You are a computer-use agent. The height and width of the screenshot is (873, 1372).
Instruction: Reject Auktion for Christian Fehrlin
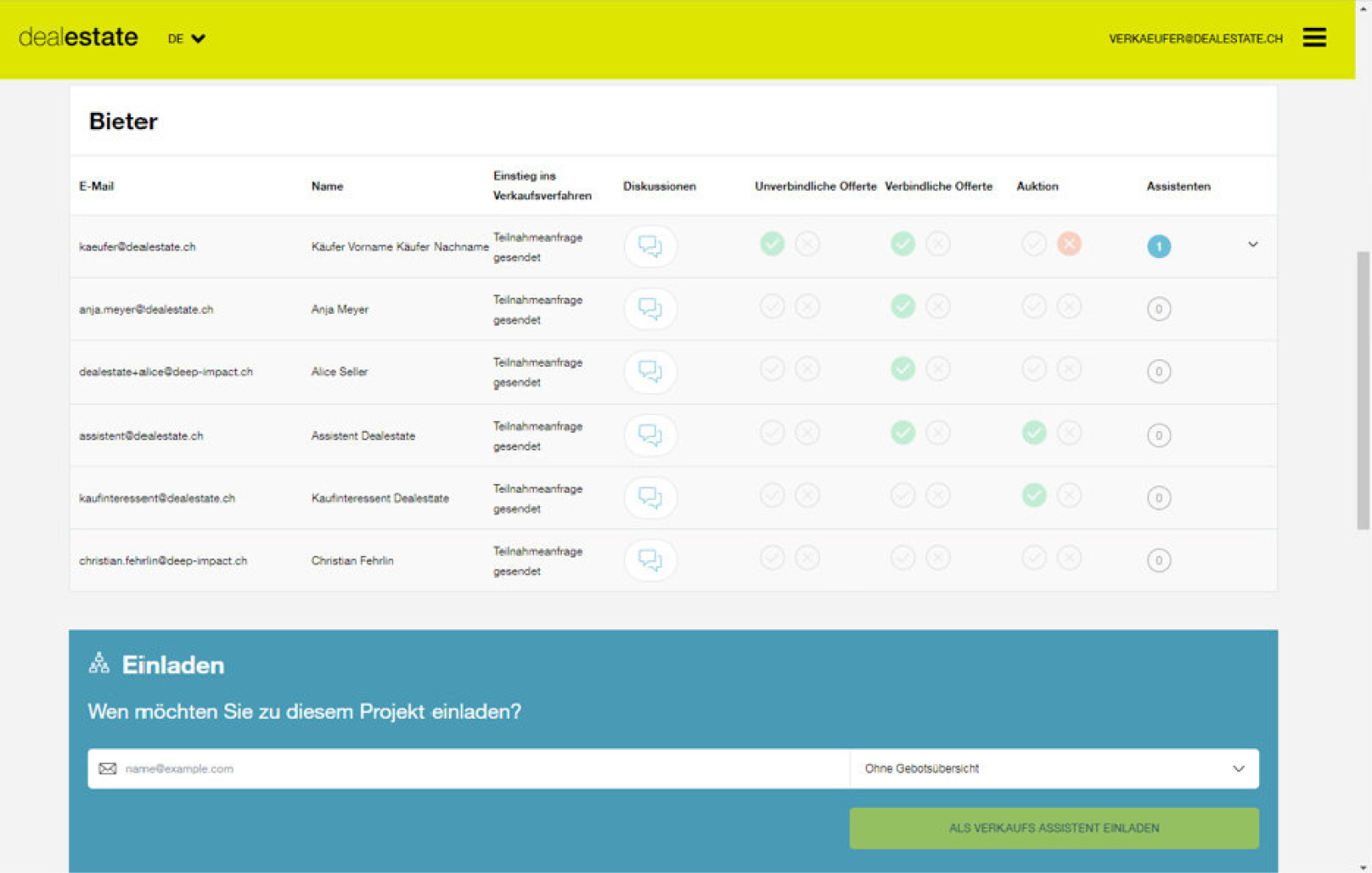[1069, 558]
